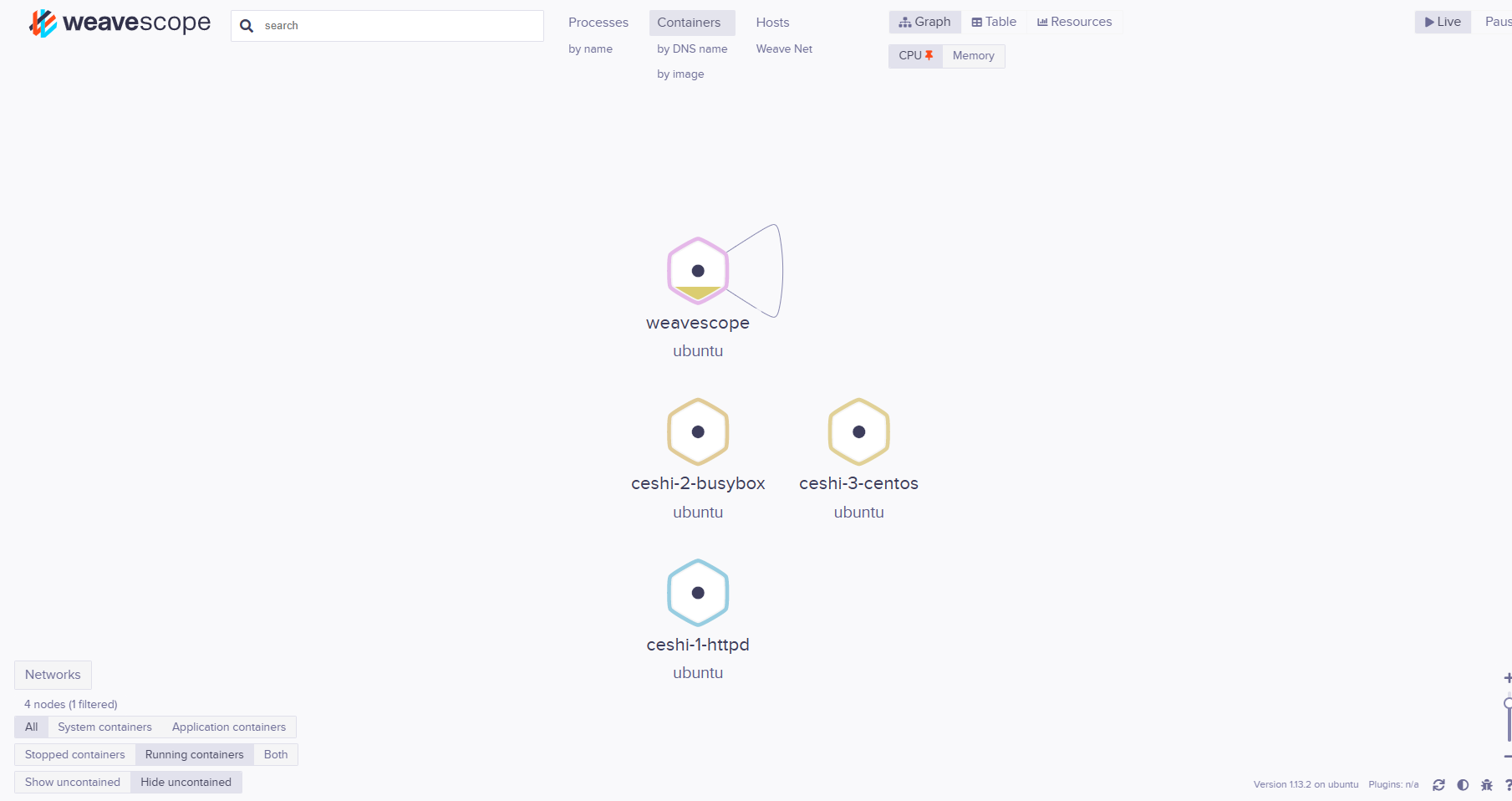The height and width of the screenshot is (801, 1512).
Task: Select the ceshi-3-centos container node
Action: click(x=858, y=432)
